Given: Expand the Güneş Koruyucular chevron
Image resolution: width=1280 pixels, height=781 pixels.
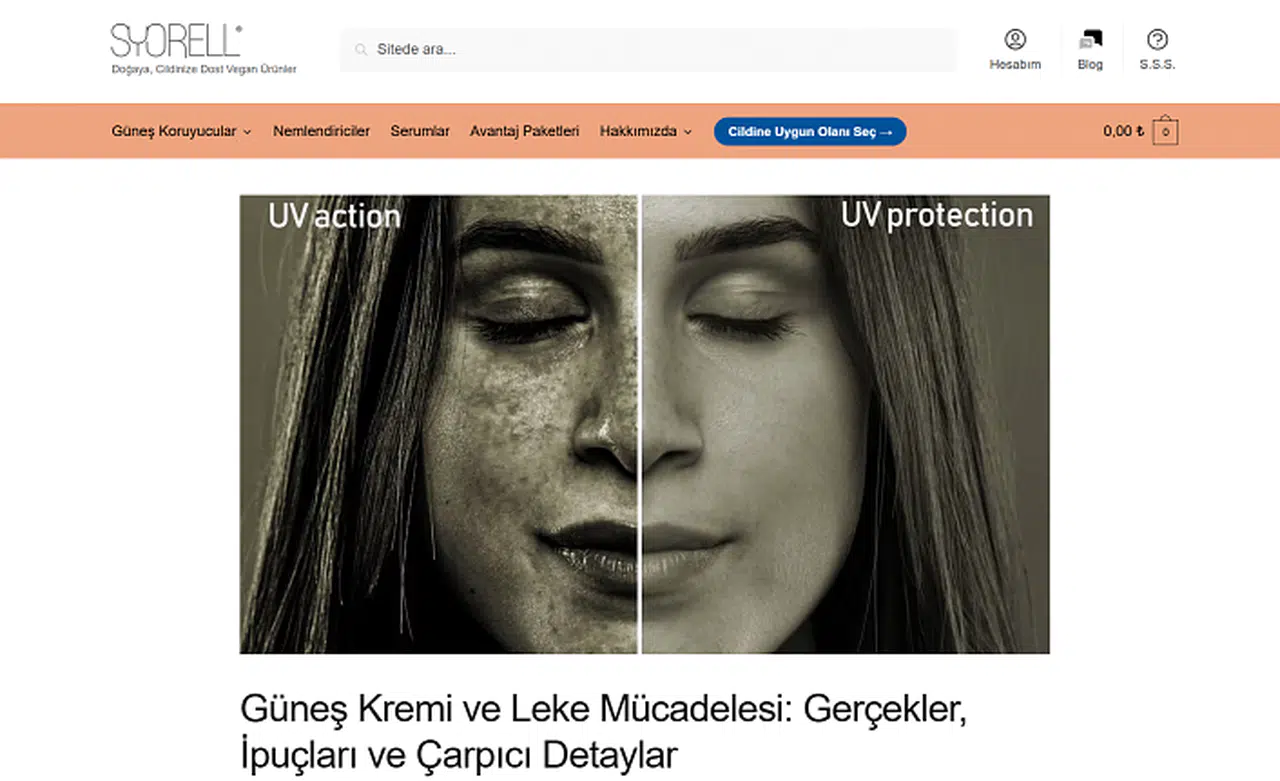Looking at the screenshot, I should (247, 132).
